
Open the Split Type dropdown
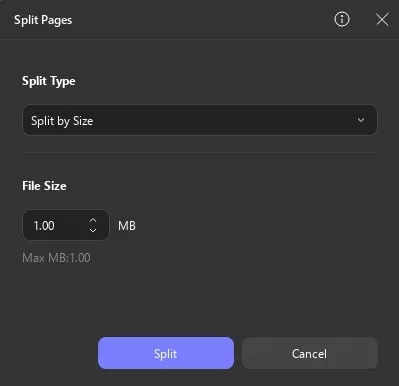tap(200, 120)
